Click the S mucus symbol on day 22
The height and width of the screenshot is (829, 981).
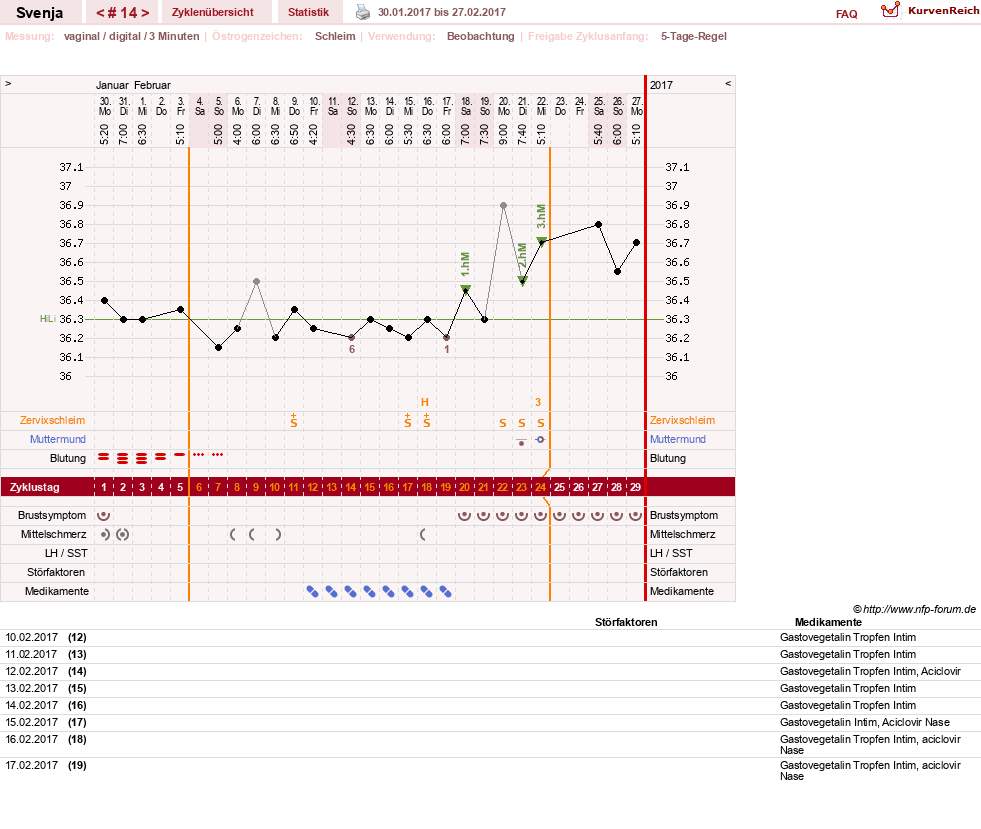[503, 424]
